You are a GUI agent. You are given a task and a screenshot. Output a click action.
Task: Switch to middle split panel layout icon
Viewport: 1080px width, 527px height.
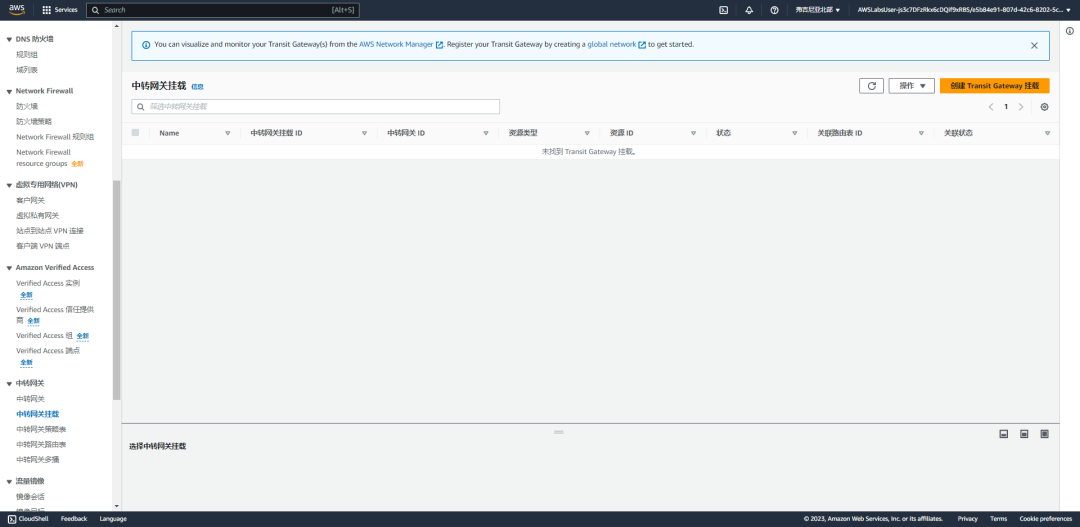(x=1024, y=433)
